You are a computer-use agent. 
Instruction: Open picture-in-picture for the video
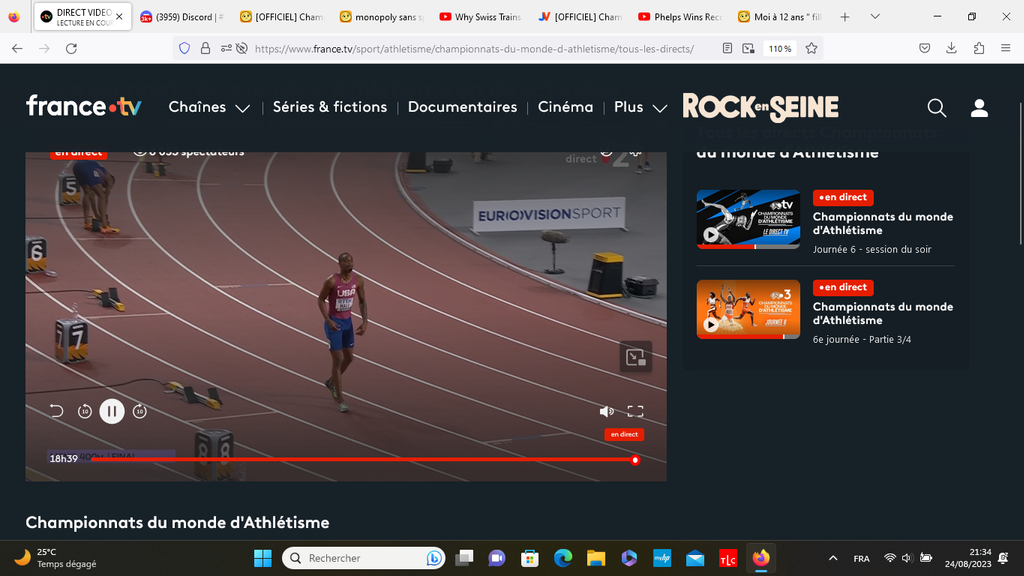tap(635, 357)
